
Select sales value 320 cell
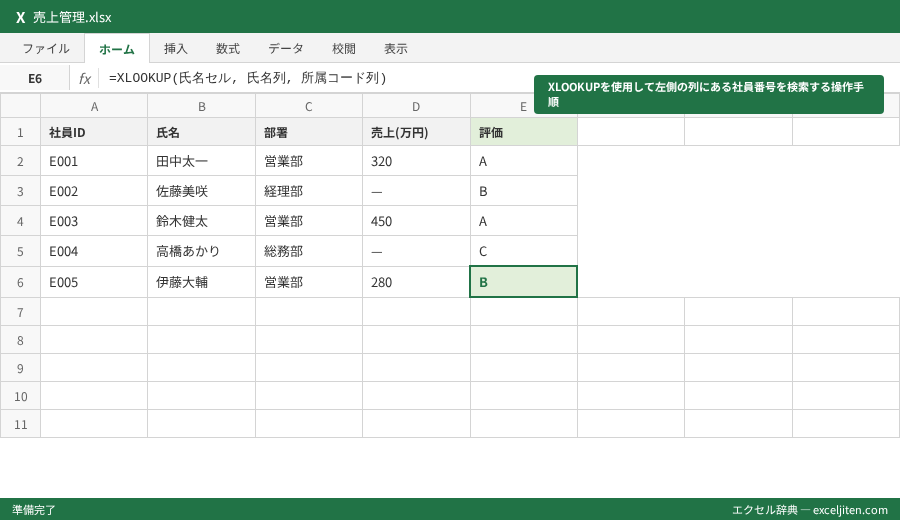416,161
